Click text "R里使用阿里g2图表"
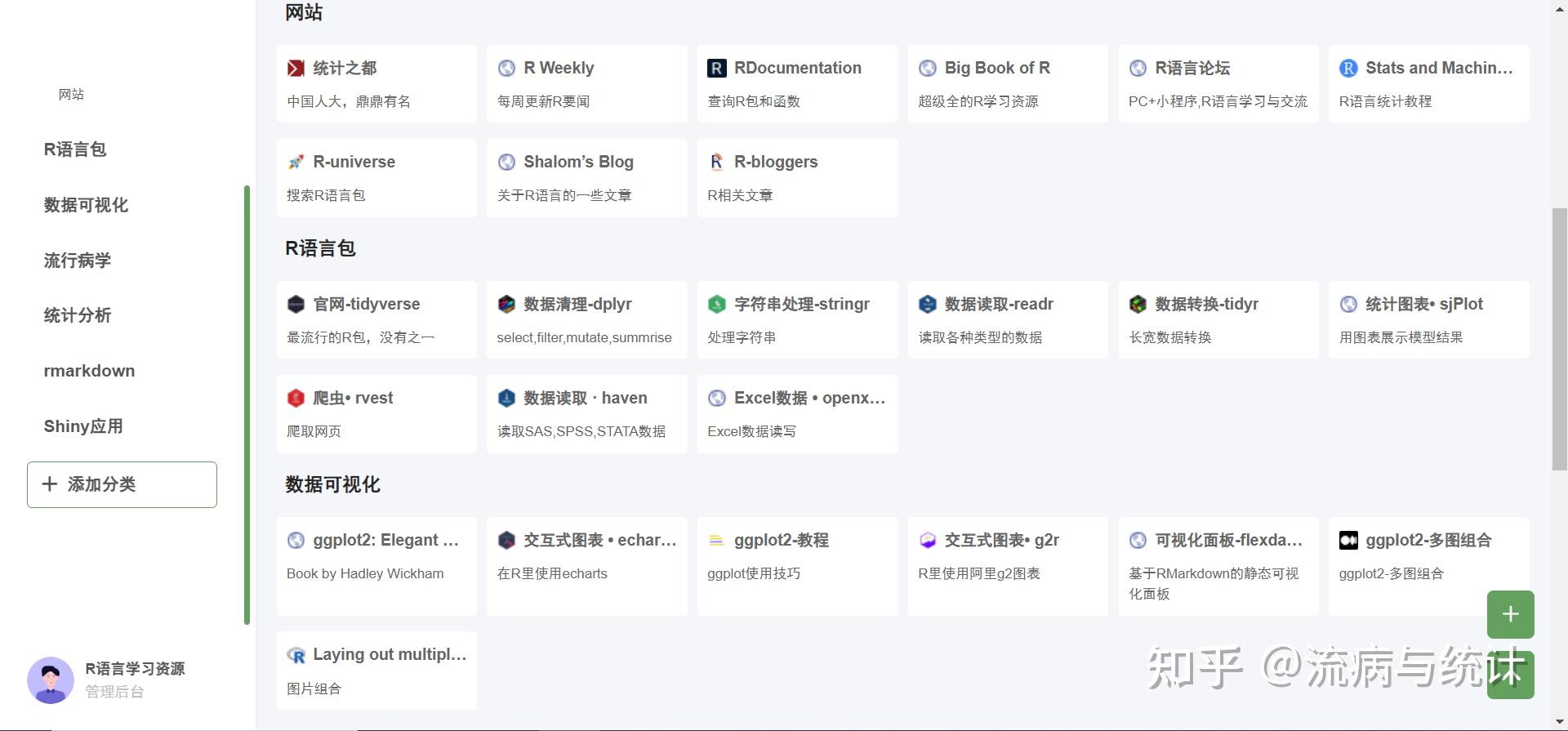The width and height of the screenshot is (1568, 731). pyautogui.click(x=979, y=574)
